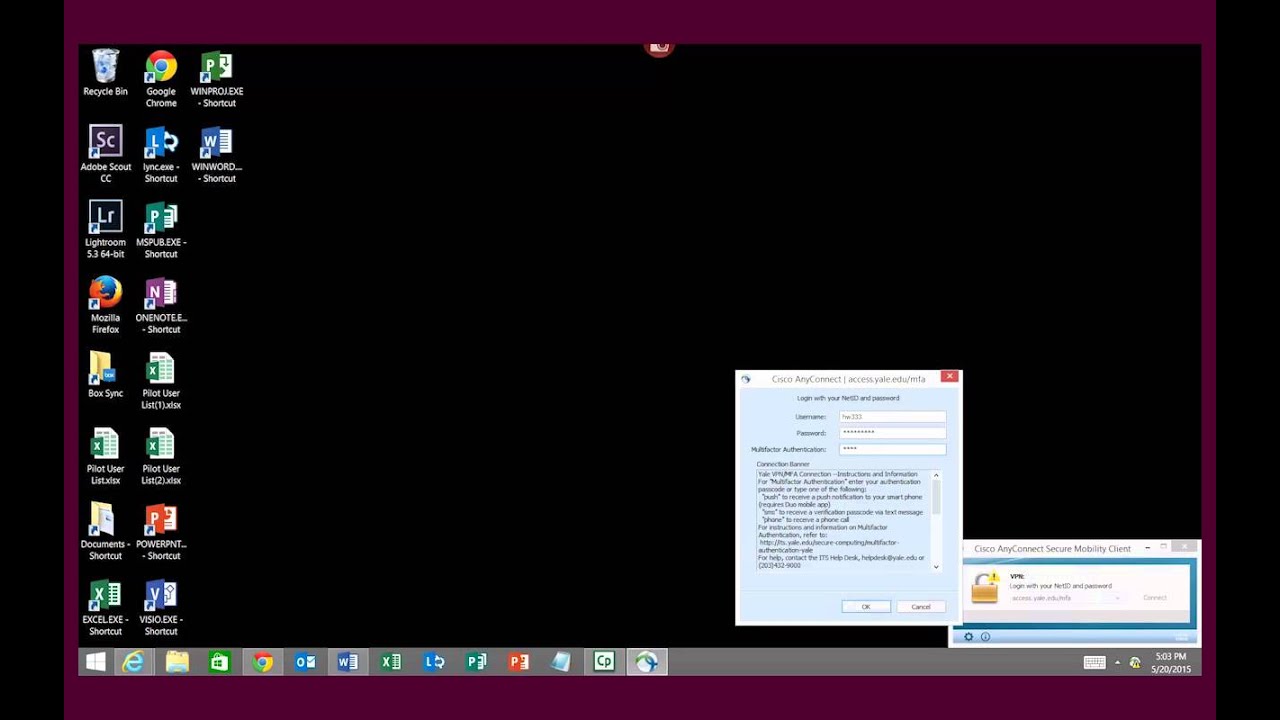Select the lync.exe shortcut icon

(x=161, y=154)
